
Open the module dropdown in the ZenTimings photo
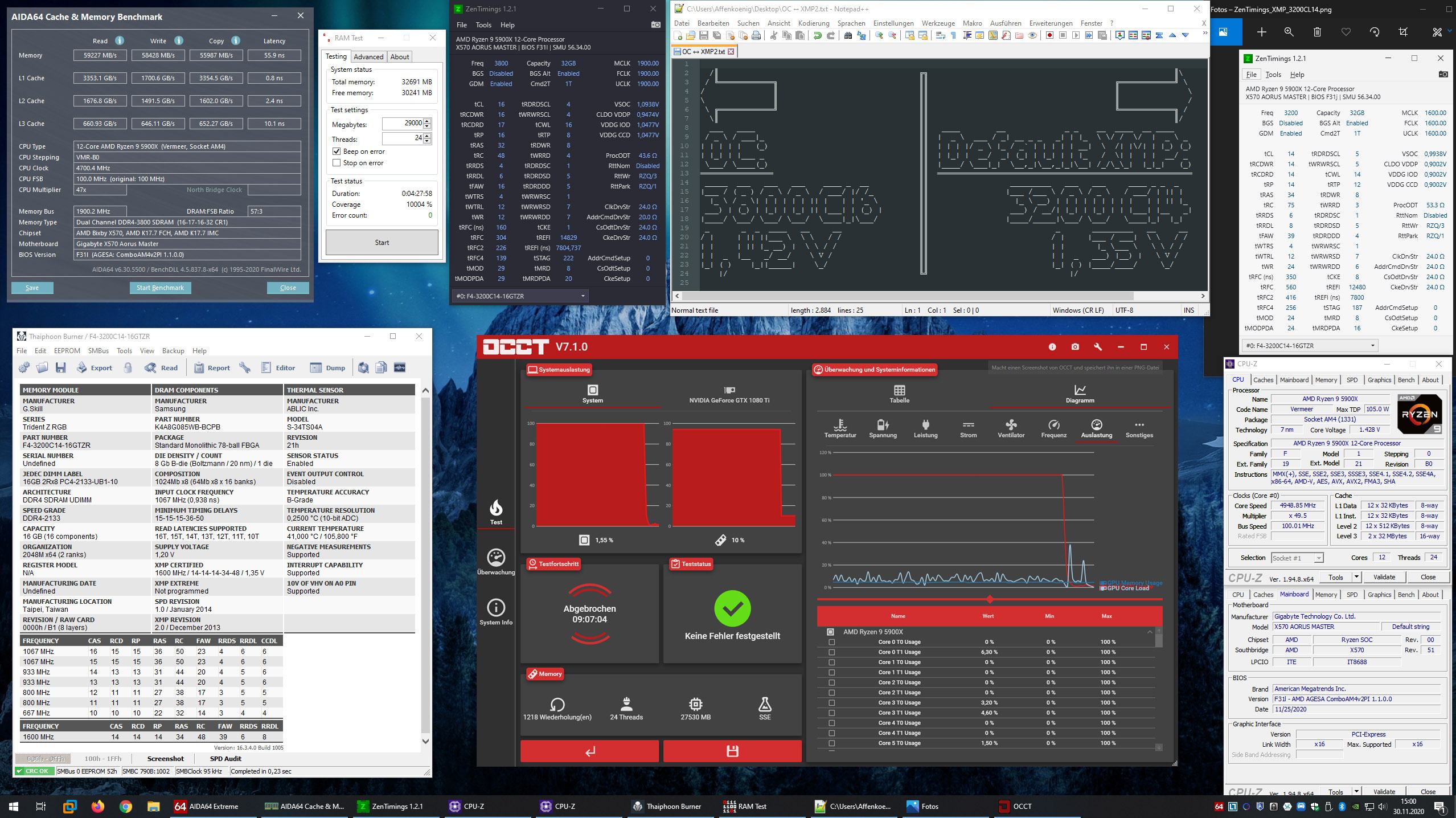(1310, 346)
